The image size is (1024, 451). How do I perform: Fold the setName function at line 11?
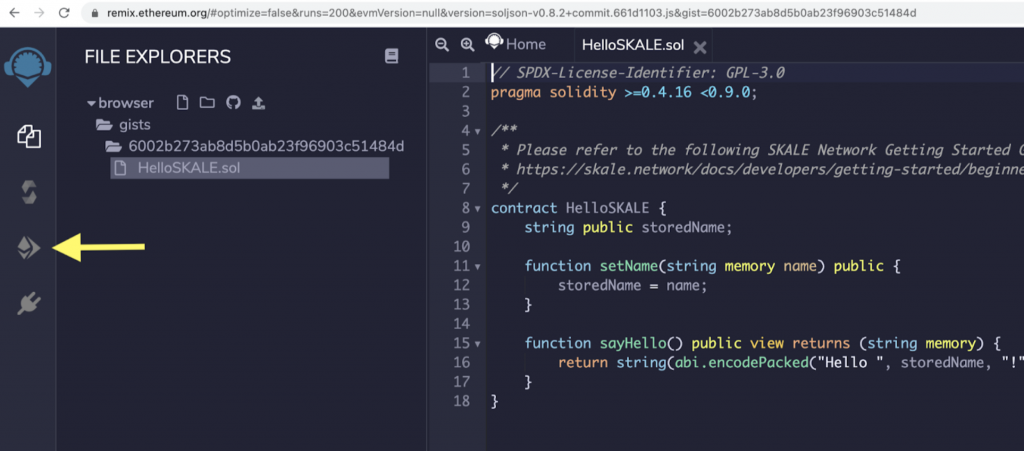tap(477, 266)
